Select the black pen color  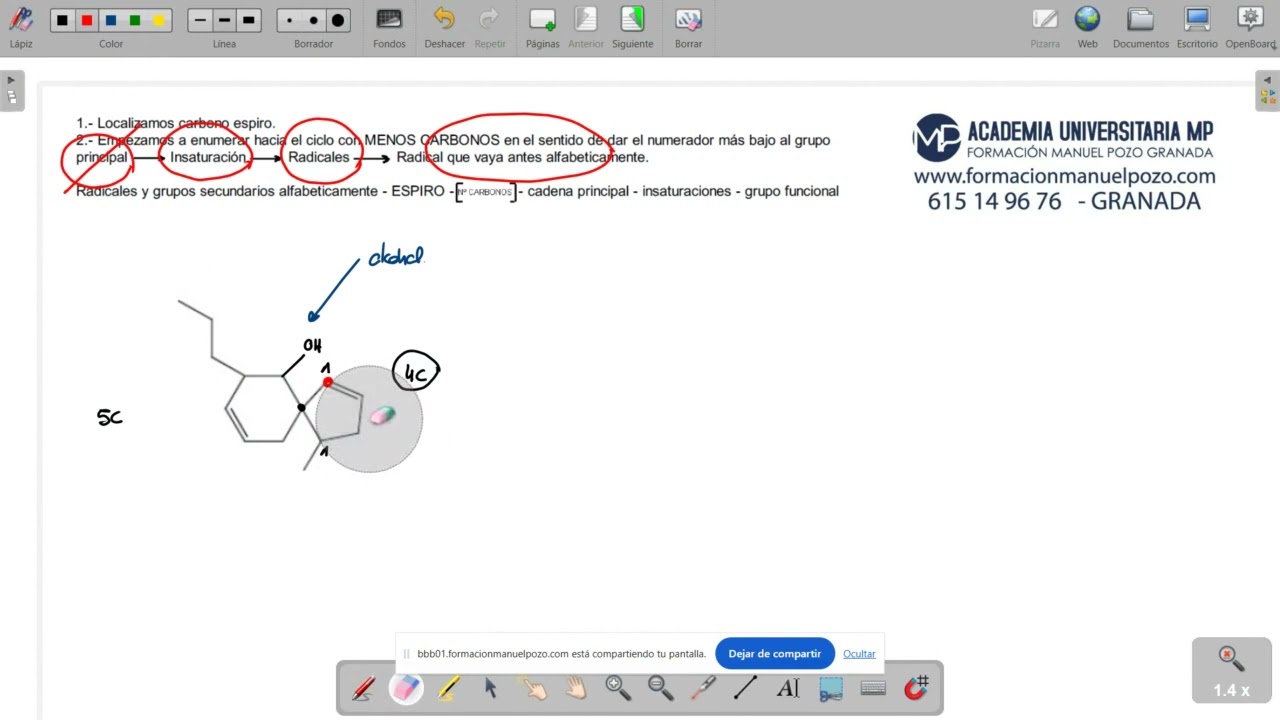[62, 20]
